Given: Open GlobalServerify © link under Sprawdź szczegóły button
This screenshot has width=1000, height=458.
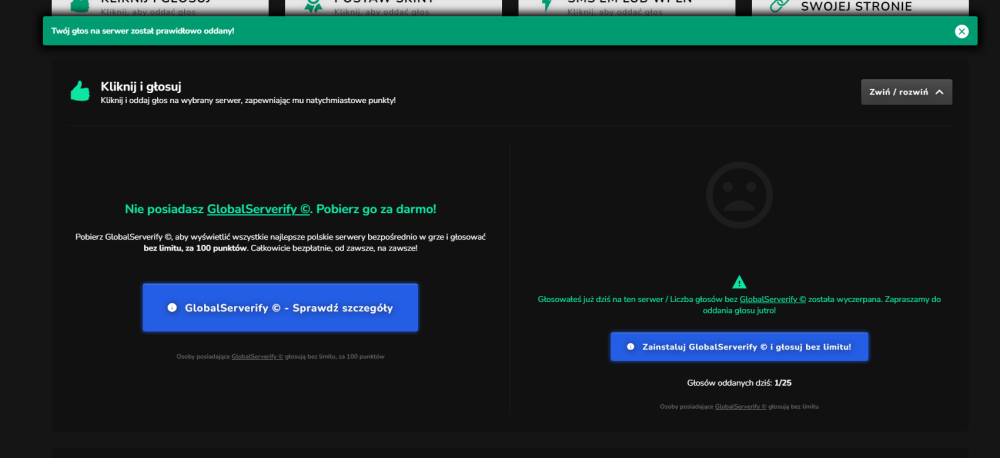Looking at the screenshot, I should 257,357.
